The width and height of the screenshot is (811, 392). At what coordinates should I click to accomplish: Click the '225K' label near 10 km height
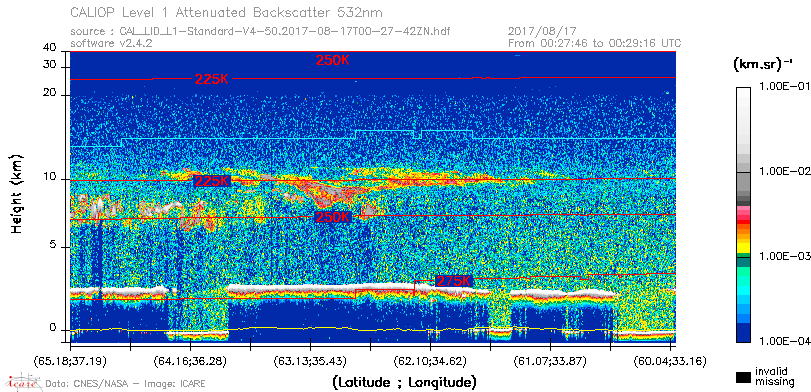[212, 181]
